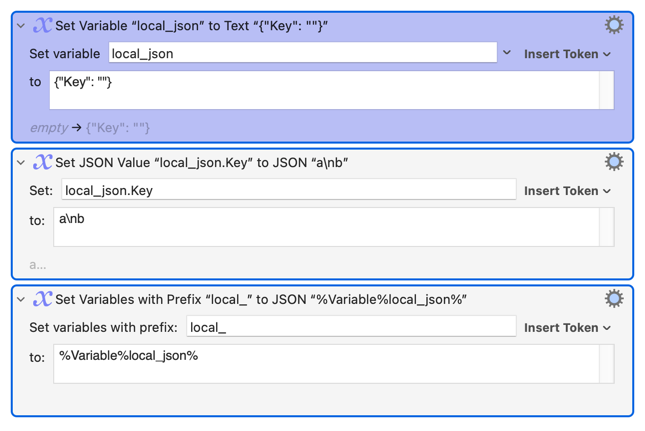Click the "local_" prefix field

[350, 327]
